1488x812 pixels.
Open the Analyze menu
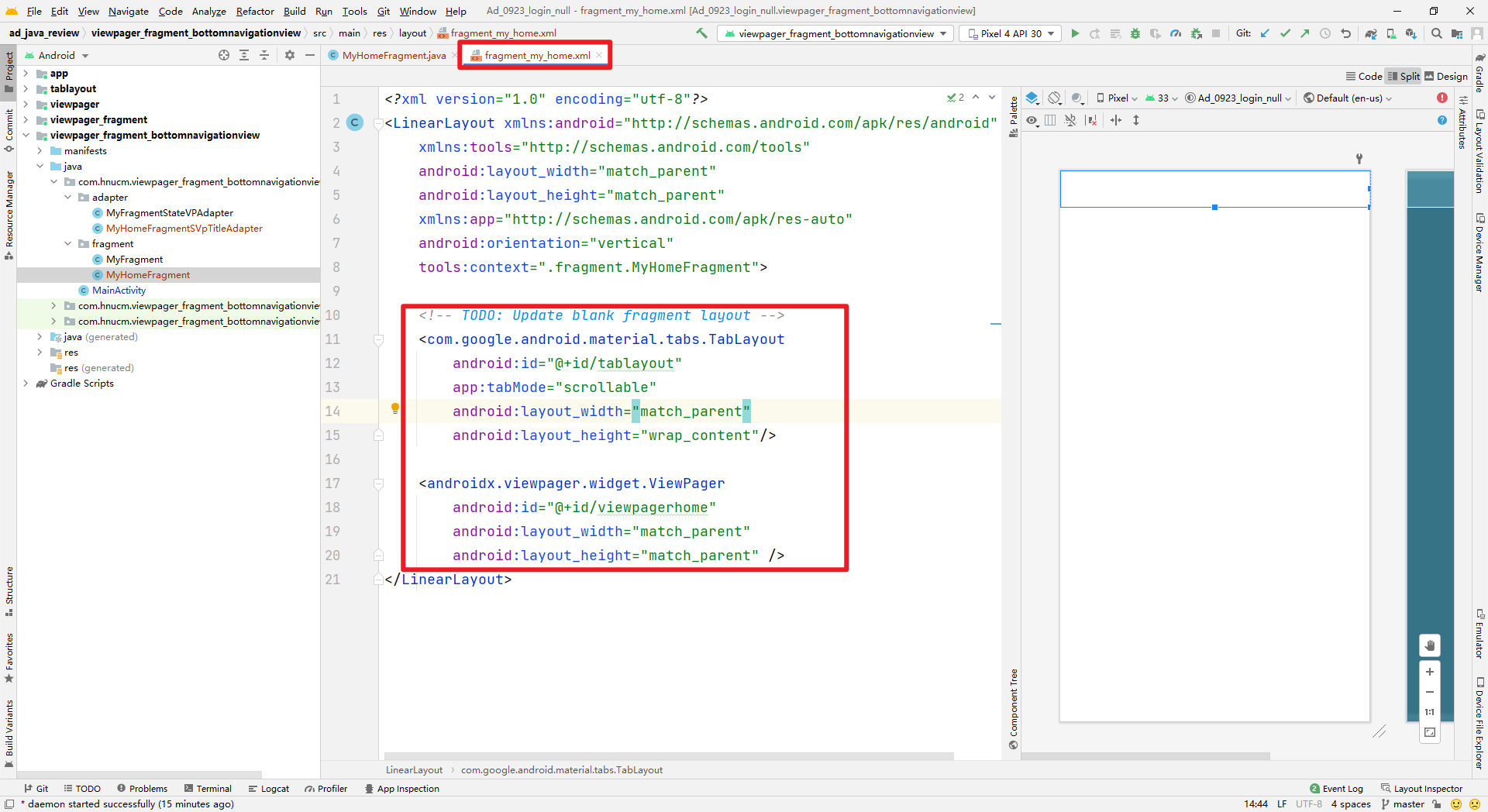tap(209, 11)
